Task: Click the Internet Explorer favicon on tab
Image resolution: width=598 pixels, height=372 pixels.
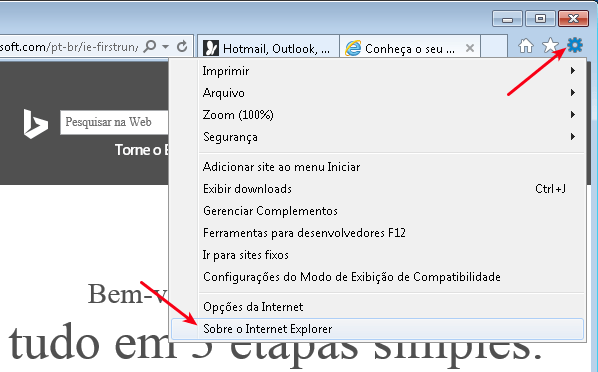Action: pyautogui.click(x=353, y=48)
